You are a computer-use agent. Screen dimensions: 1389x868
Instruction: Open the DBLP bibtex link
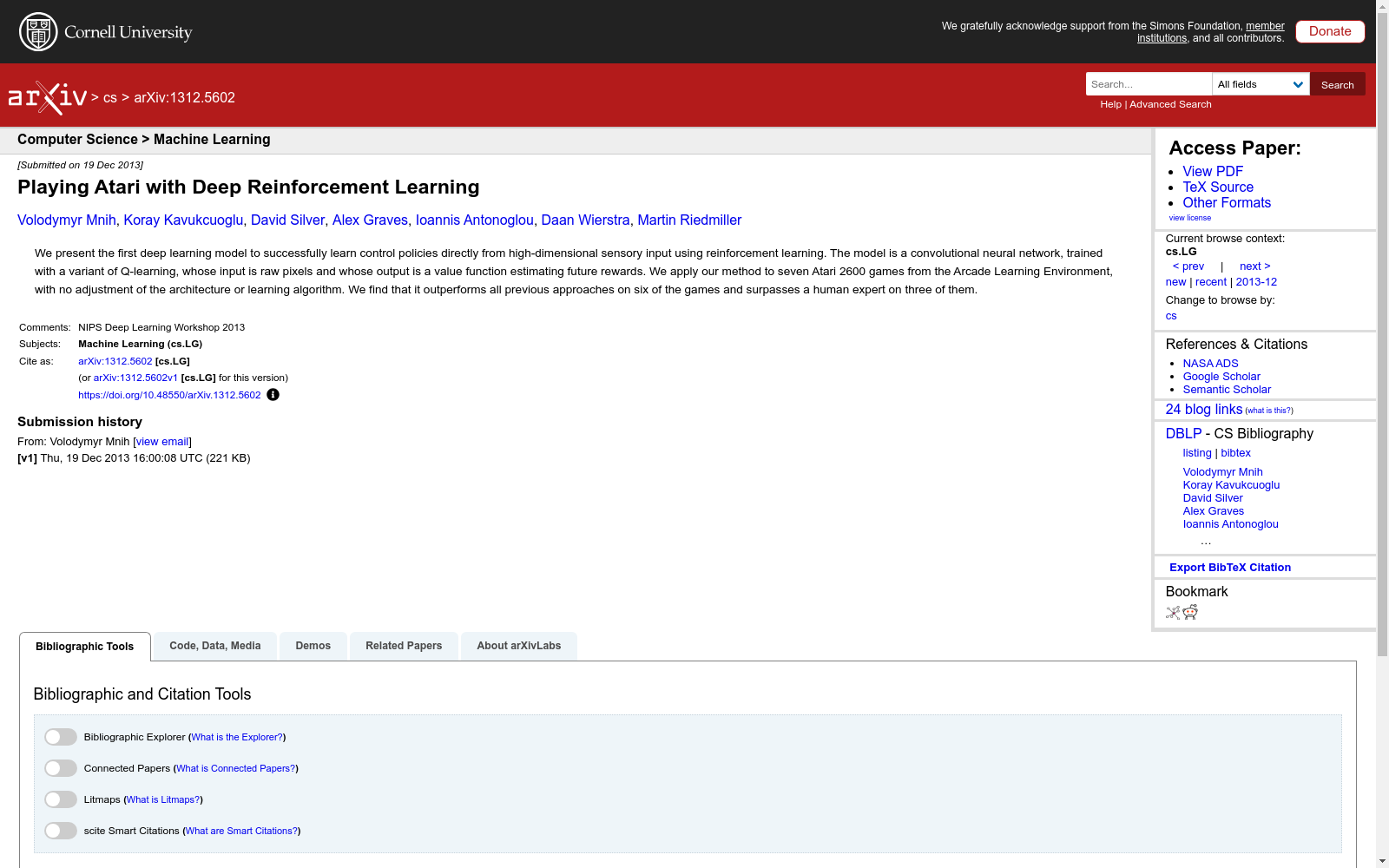pos(1235,453)
